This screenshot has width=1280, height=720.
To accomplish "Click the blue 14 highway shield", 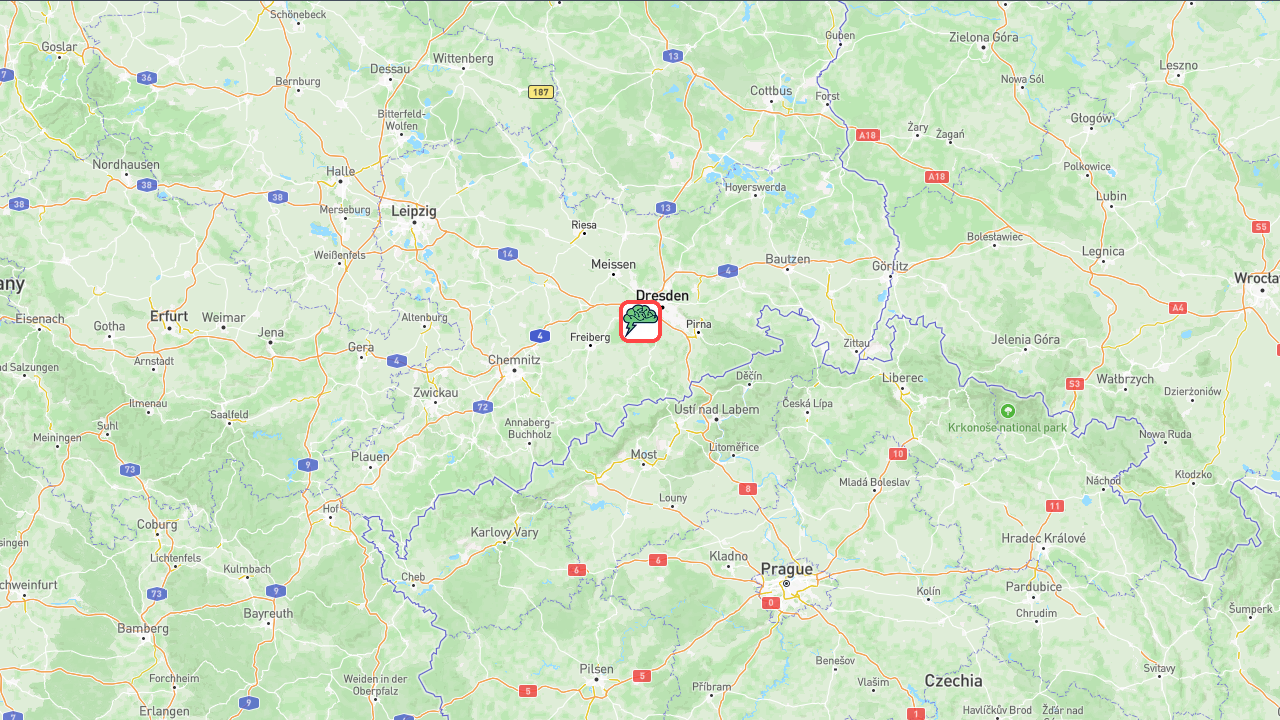I will click(x=508, y=254).
